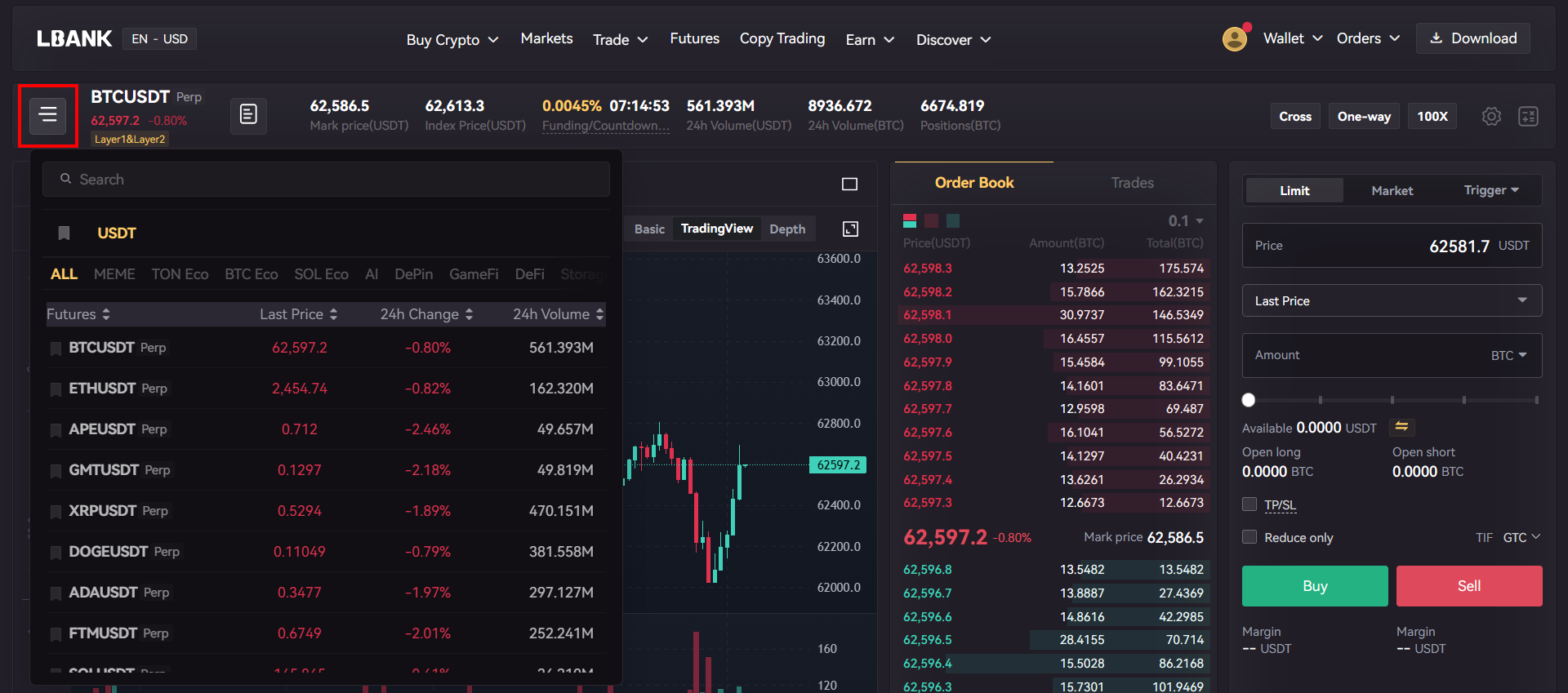Select the Order Book tab
The height and width of the screenshot is (693, 1568).
[974, 183]
